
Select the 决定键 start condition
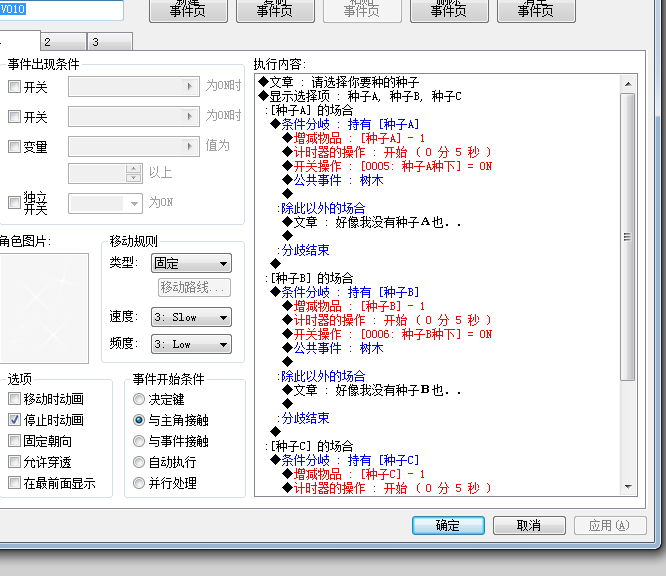coord(139,399)
